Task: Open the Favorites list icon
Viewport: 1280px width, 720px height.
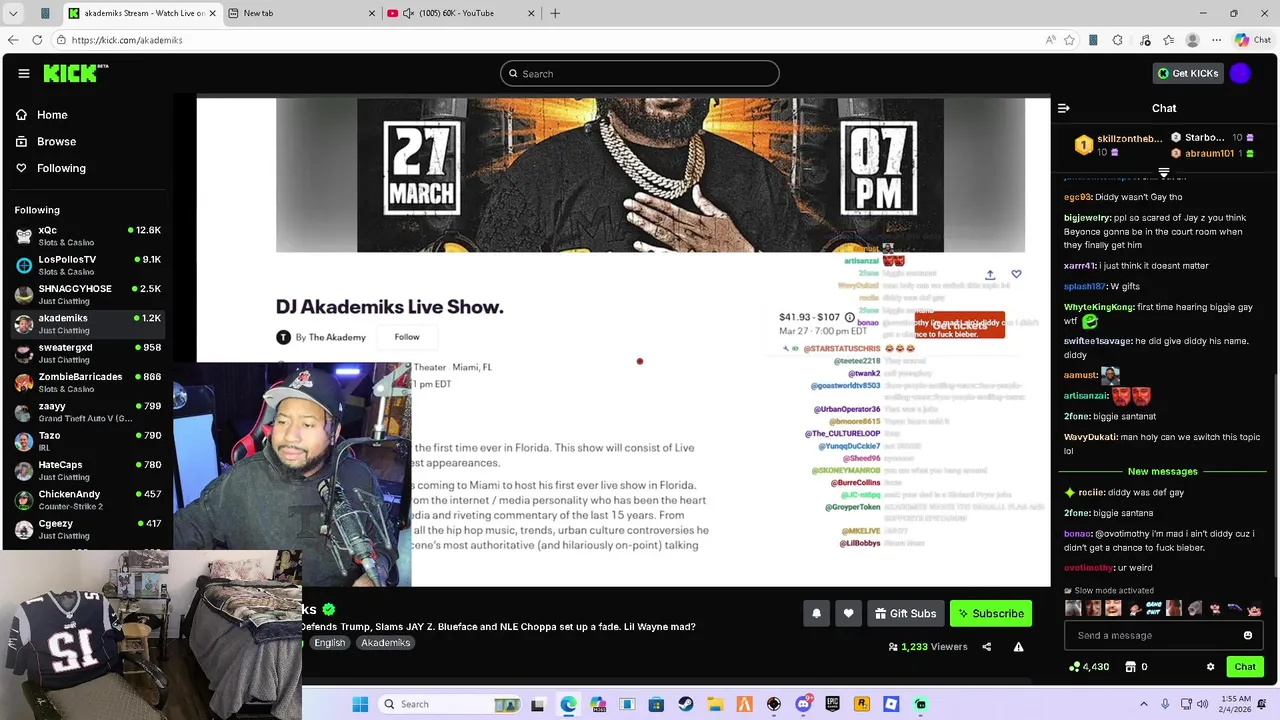Action: click(1168, 40)
